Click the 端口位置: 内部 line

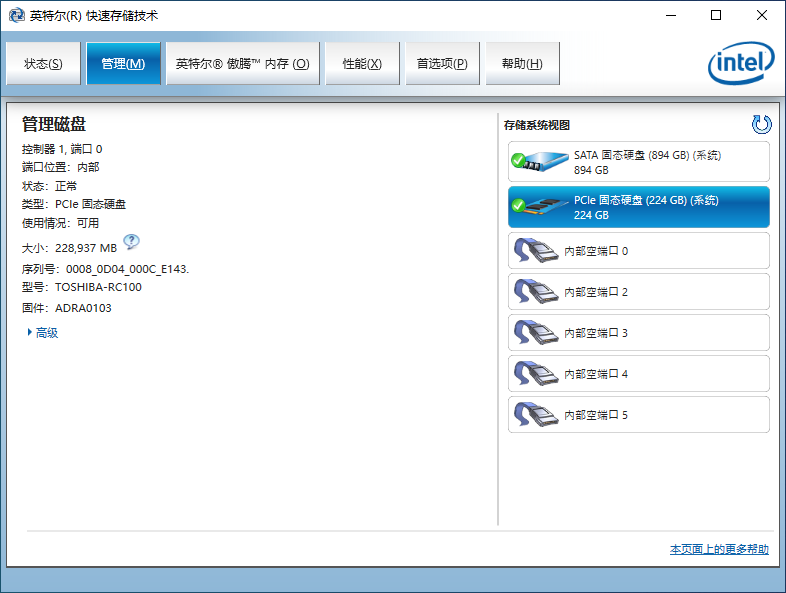click(60, 167)
